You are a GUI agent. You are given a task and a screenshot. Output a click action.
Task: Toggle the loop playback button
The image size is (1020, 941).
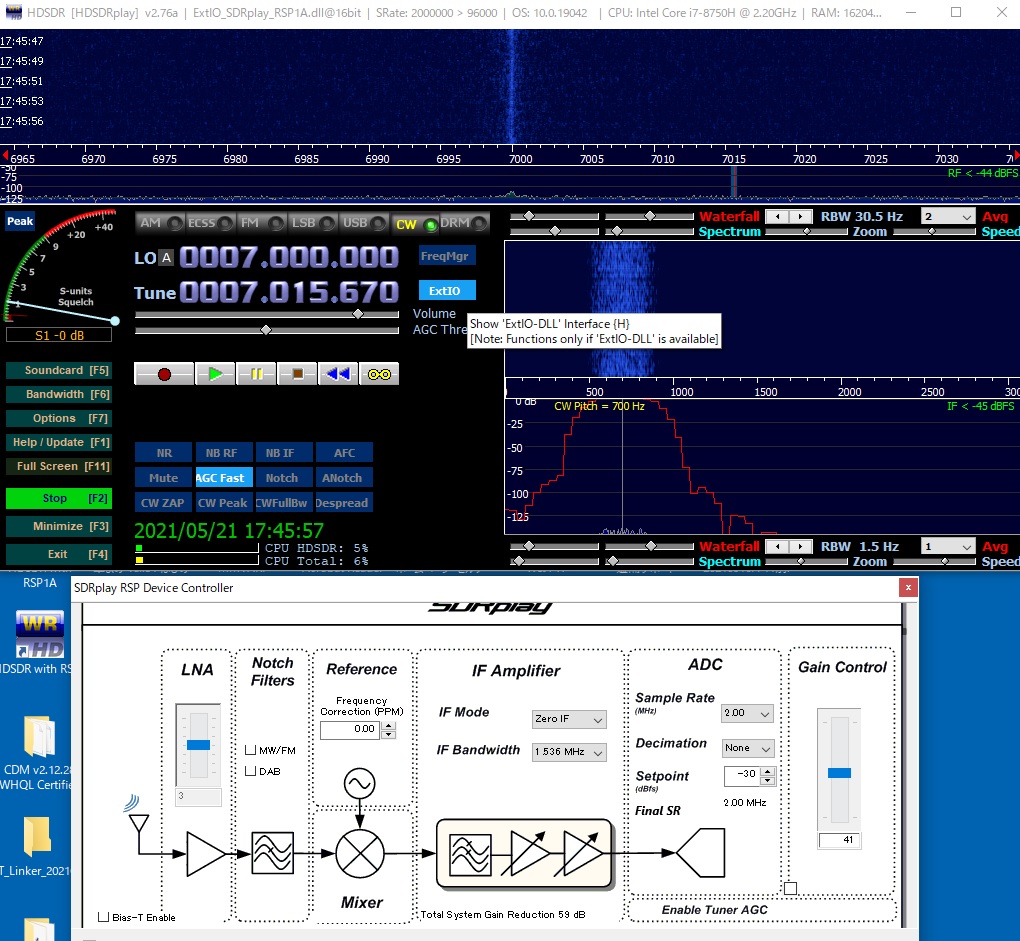(379, 374)
